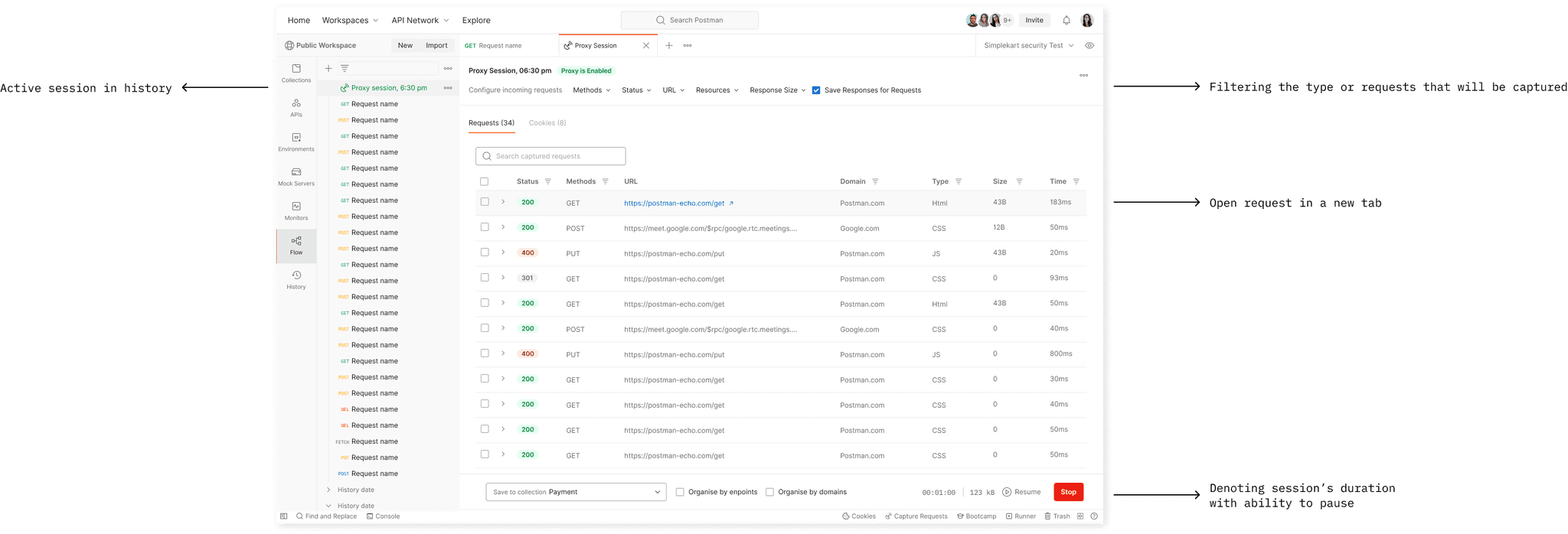The height and width of the screenshot is (534, 1568).
Task: Switch to the Cookies (8) tab
Action: click(x=547, y=123)
